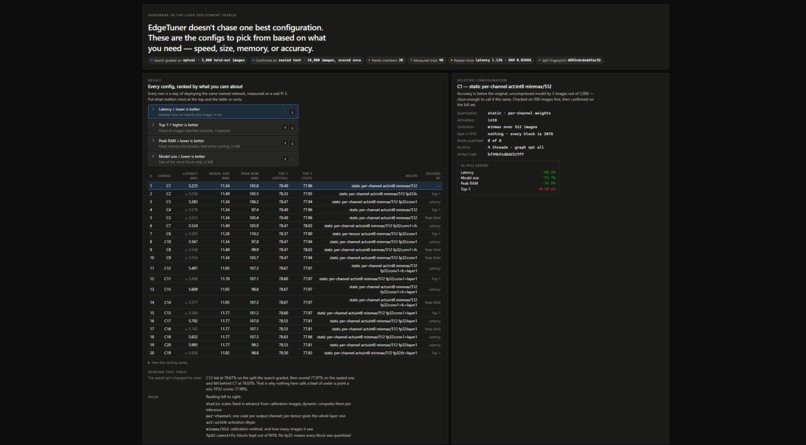Select the C4 config row in the table
Image resolution: width=806 pixels, height=445 pixels.
[x=295, y=210]
